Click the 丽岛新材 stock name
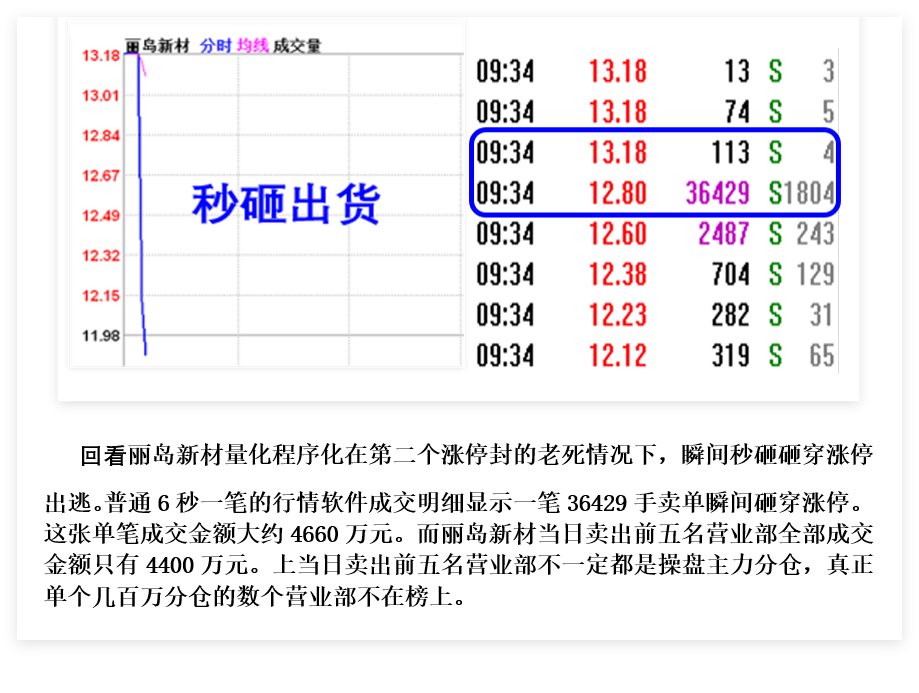The image size is (919, 693). [158, 46]
